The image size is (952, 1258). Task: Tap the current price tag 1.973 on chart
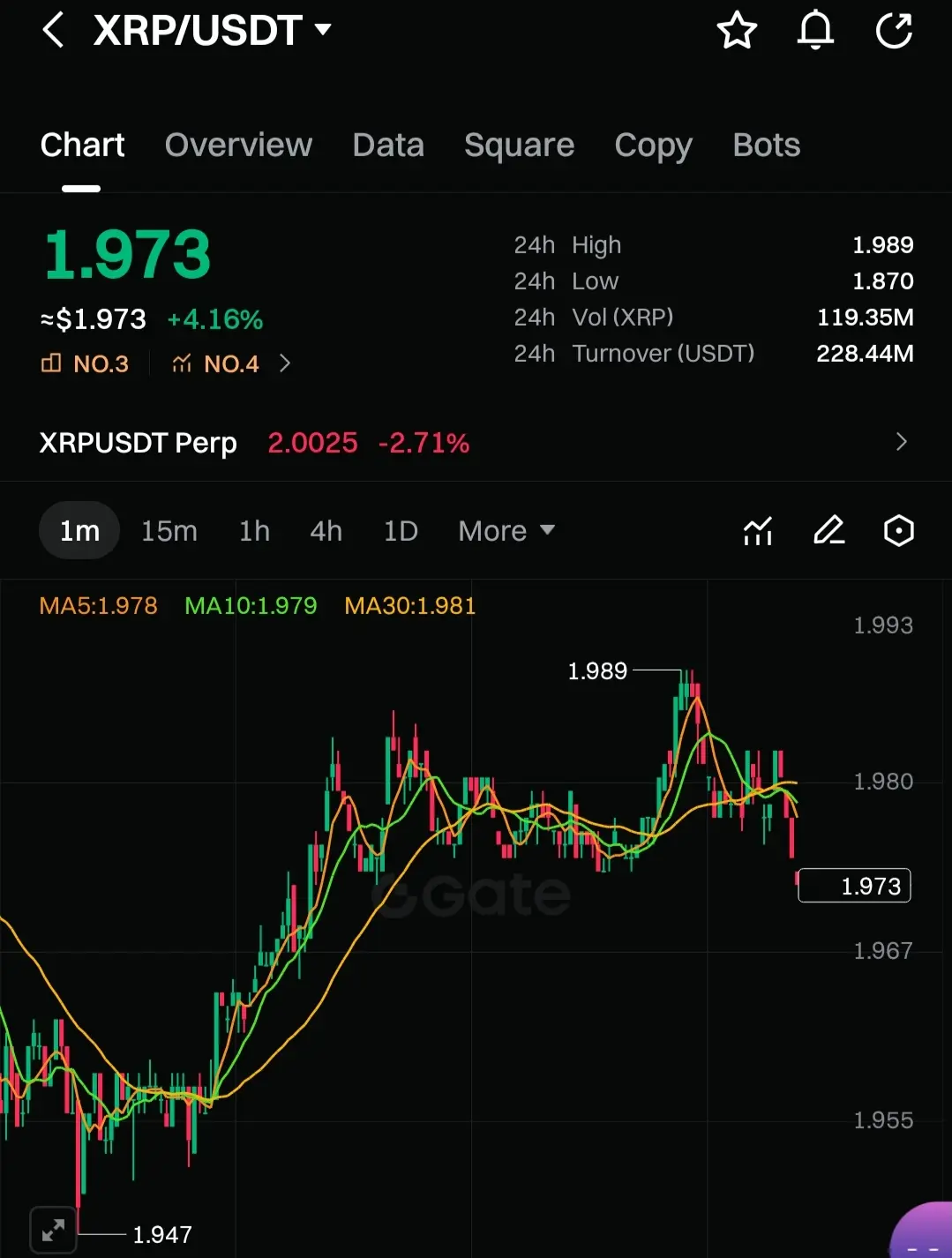[854, 886]
